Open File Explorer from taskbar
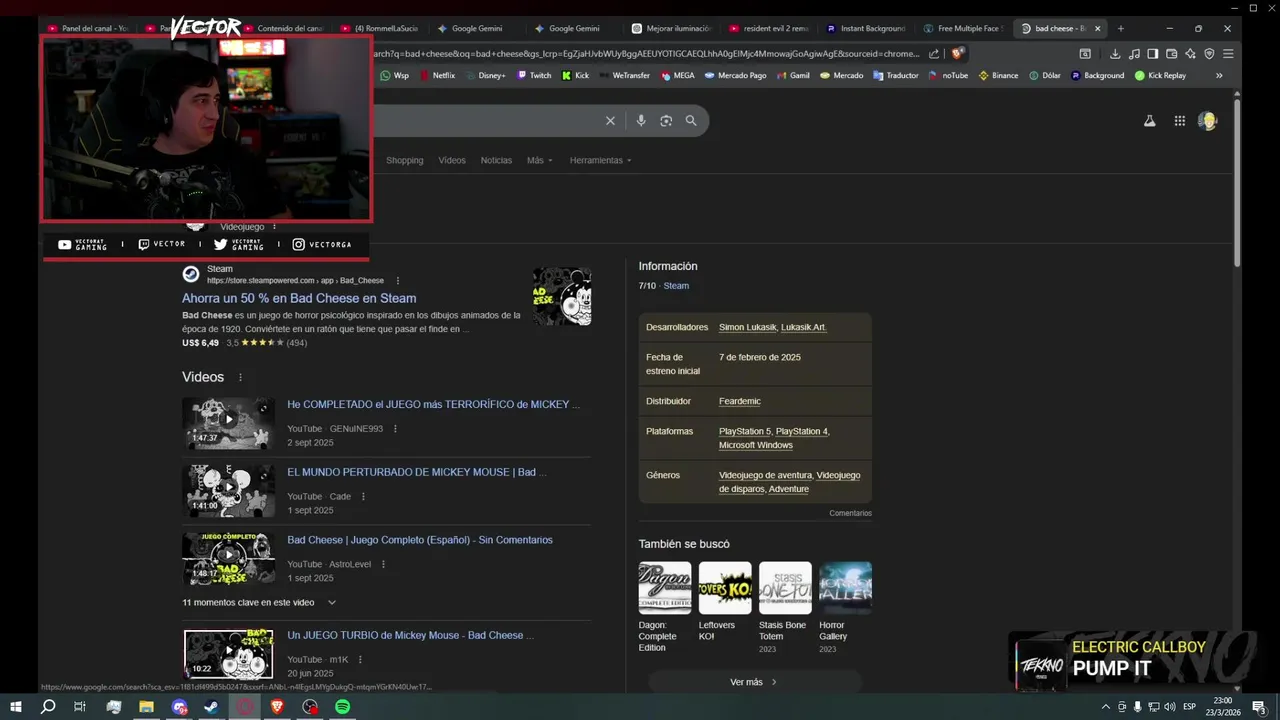 146,707
